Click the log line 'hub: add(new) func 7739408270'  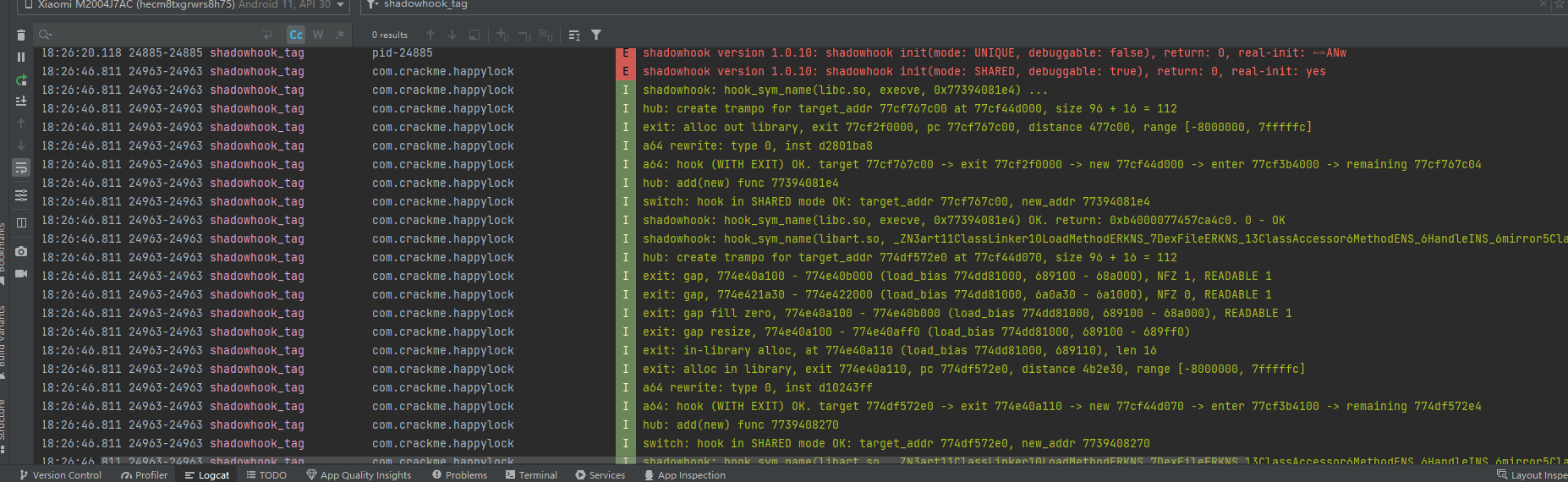(741, 424)
